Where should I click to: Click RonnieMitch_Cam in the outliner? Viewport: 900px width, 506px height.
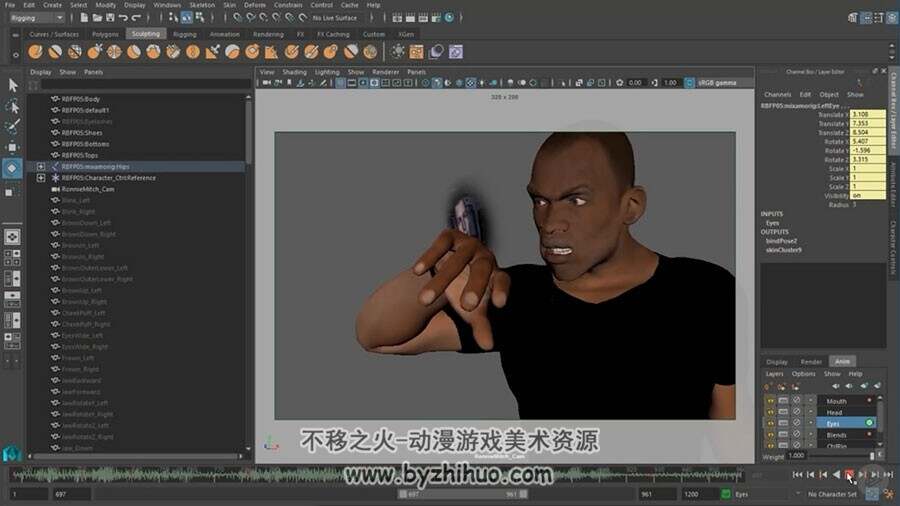pyautogui.click(x=88, y=189)
